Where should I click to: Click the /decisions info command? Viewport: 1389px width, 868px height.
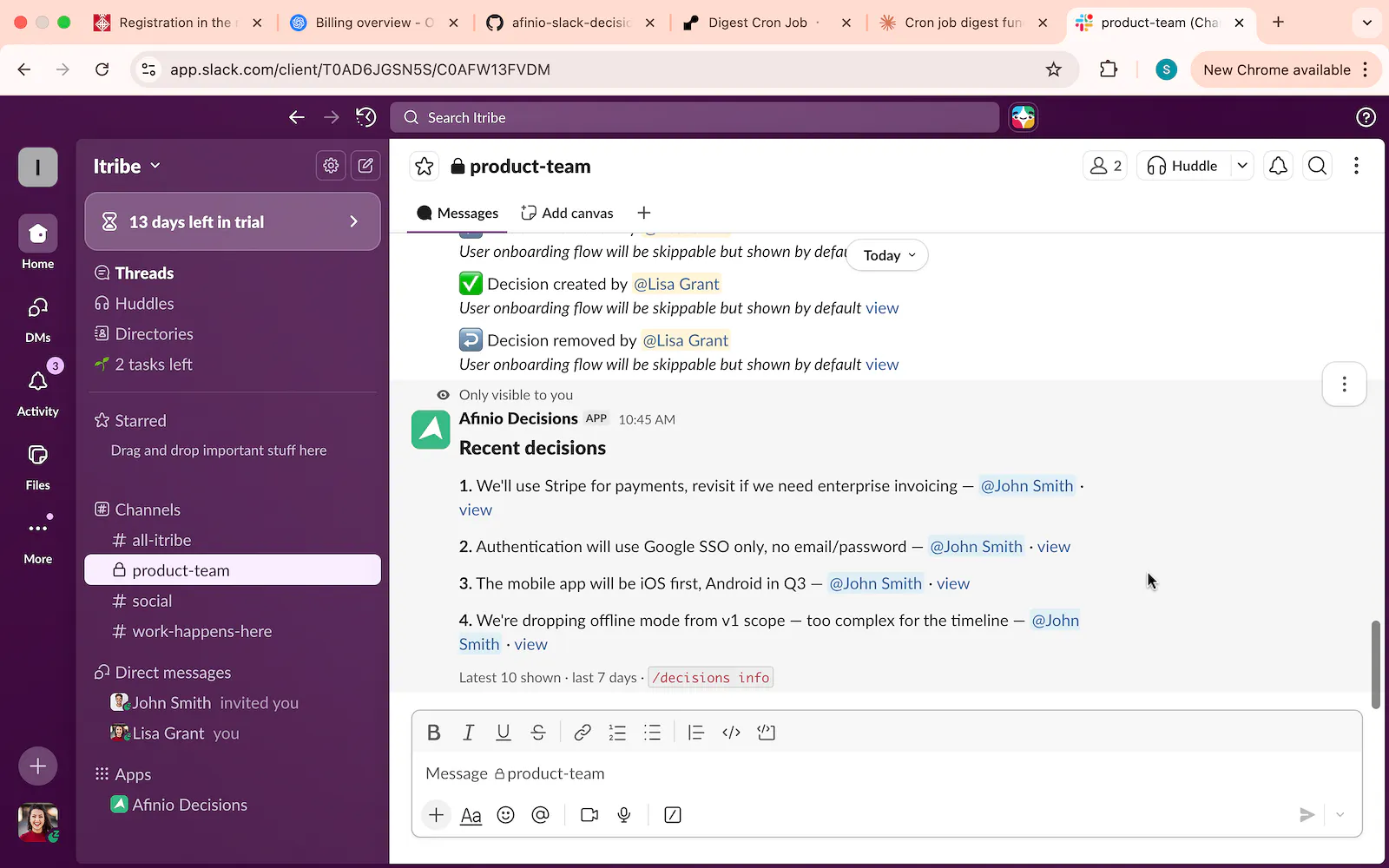pos(711,678)
